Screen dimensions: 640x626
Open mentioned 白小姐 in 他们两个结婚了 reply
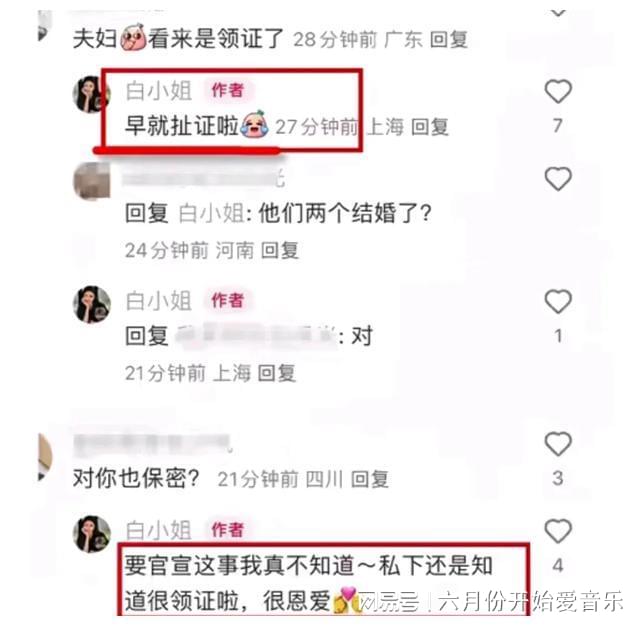pyautogui.click(x=212, y=213)
